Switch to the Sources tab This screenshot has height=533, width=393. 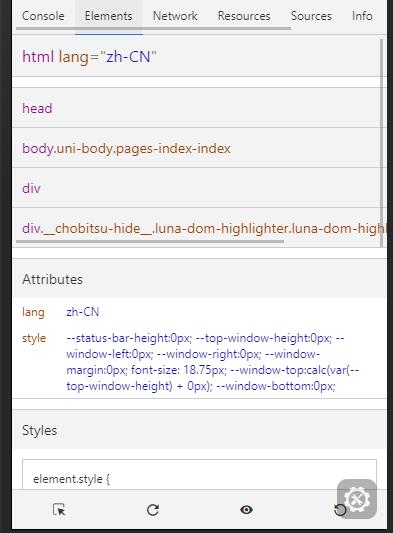[311, 16]
